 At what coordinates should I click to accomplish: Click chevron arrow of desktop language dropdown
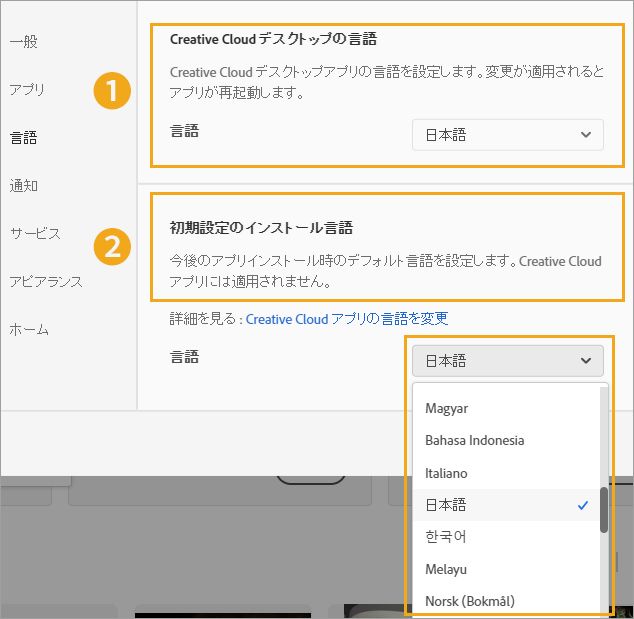(586, 135)
